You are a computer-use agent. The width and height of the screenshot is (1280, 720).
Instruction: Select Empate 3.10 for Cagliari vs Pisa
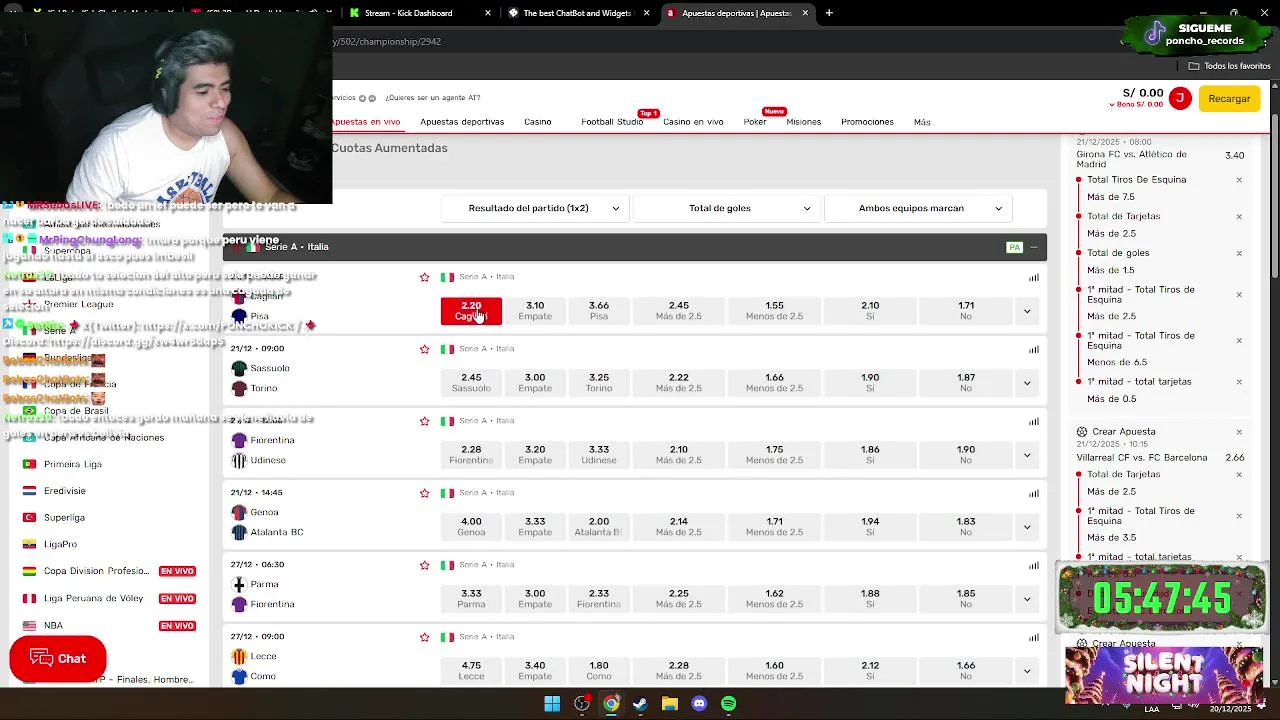pyautogui.click(x=535, y=311)
